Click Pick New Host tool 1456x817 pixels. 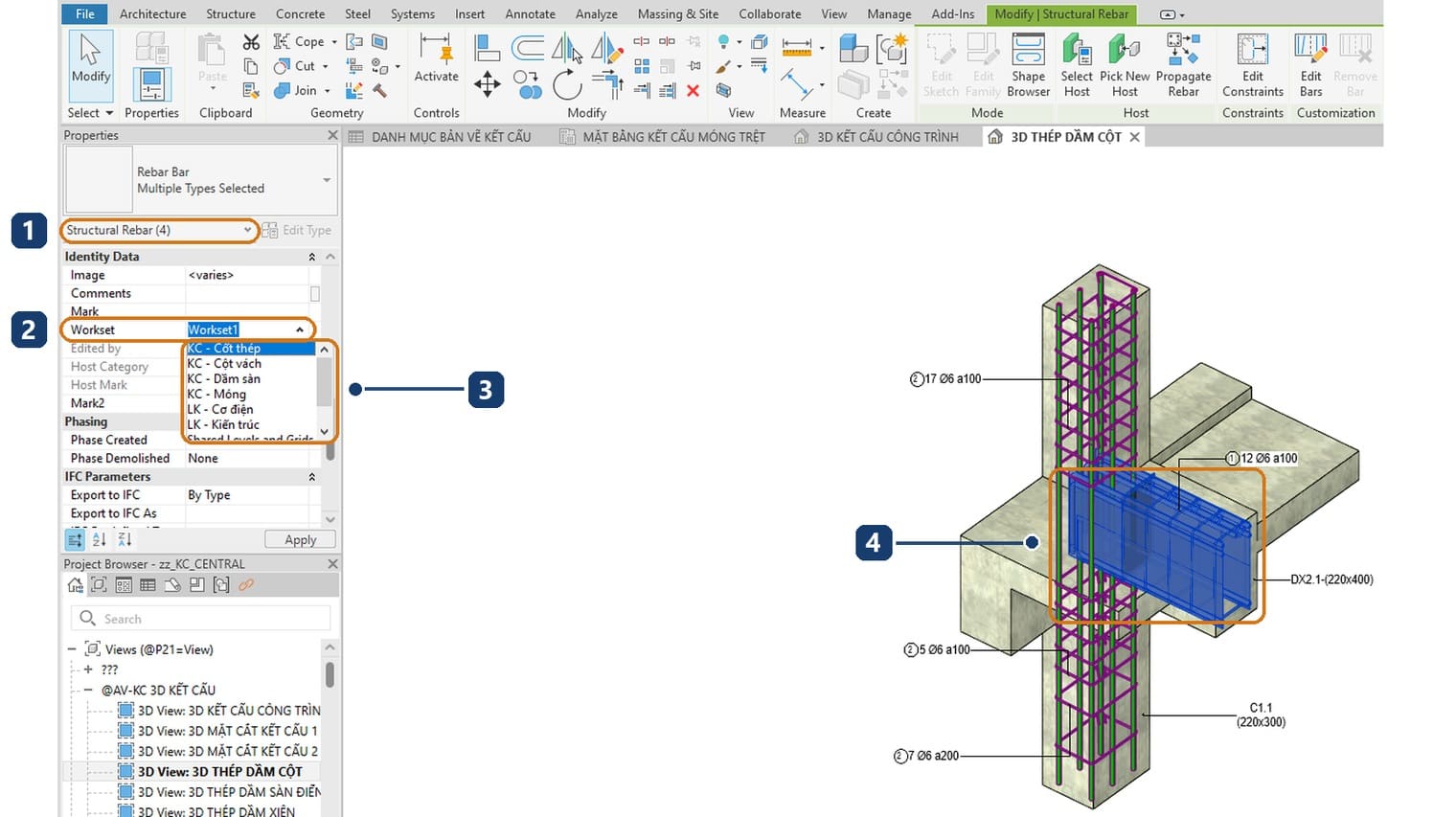tap(1125, 65)
